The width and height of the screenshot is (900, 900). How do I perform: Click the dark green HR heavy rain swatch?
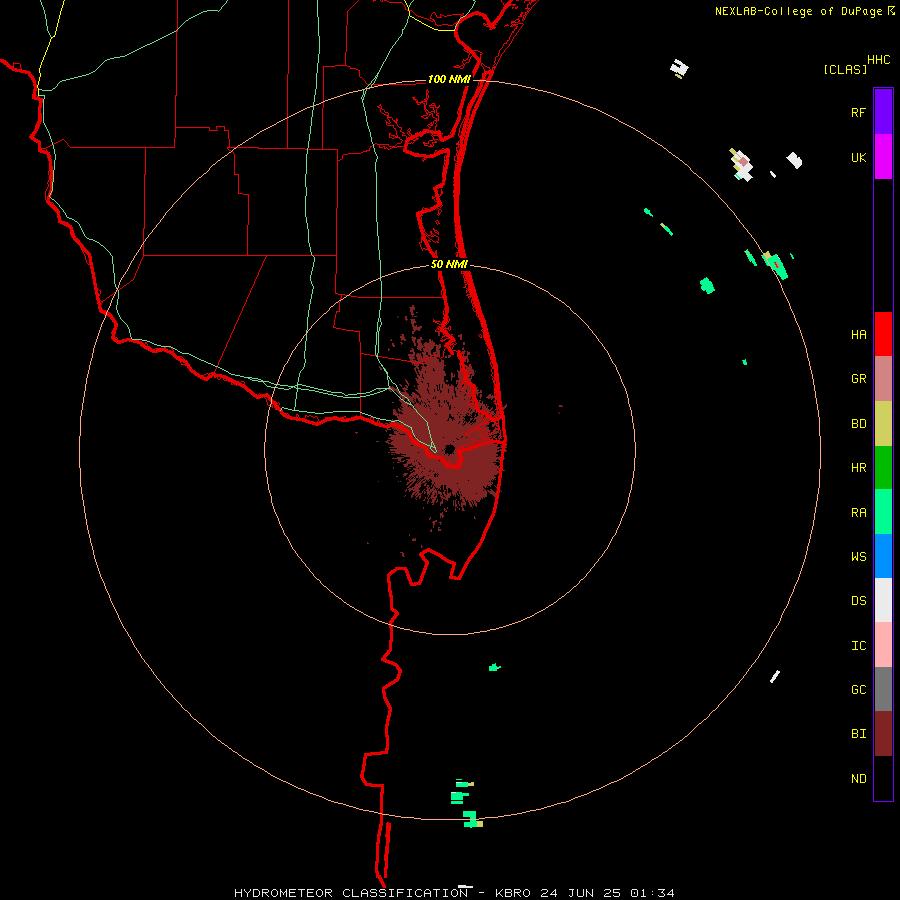(x=883, y=467)
